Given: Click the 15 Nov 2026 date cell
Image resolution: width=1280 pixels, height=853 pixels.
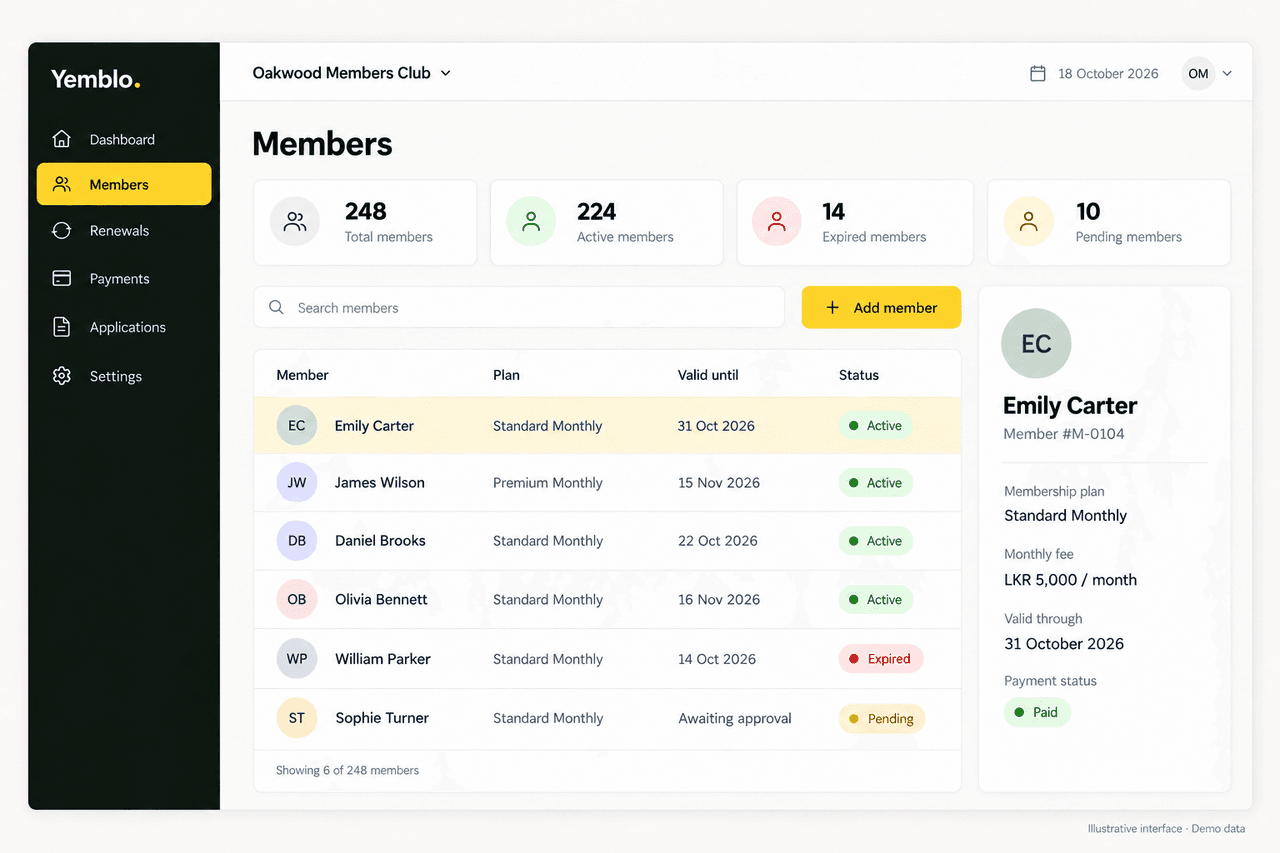Looking at the screenshot, I should click(x=719, y=483).
